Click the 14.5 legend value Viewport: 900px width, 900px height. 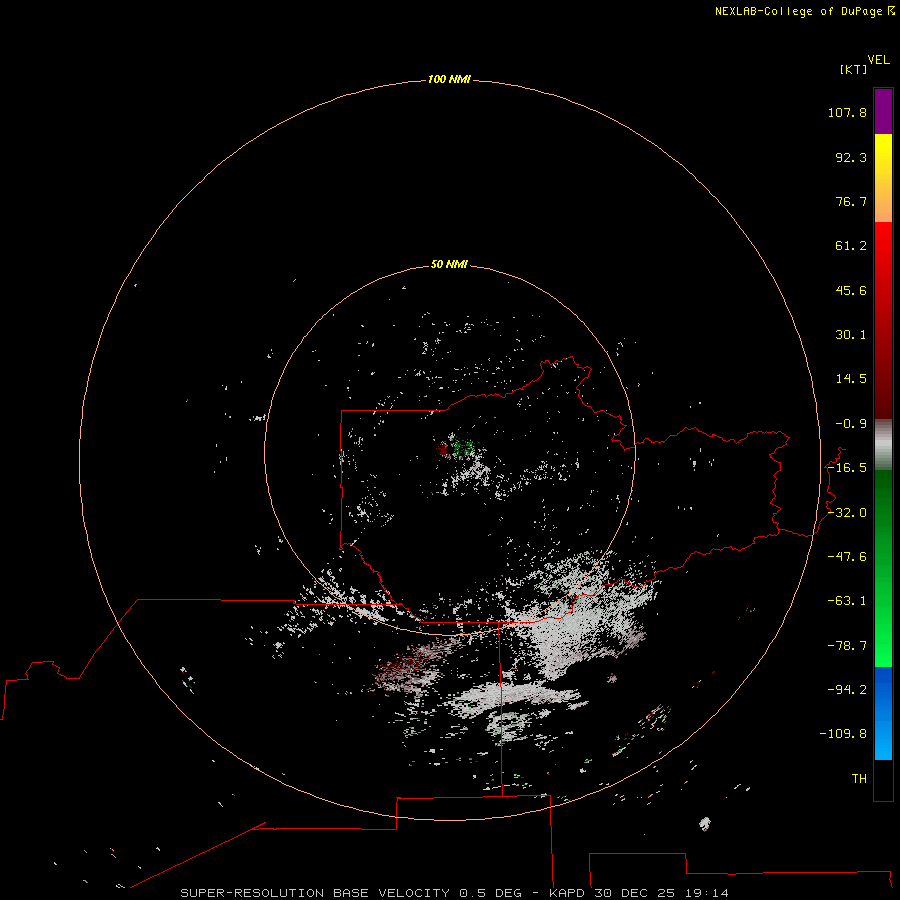point(851,379)
